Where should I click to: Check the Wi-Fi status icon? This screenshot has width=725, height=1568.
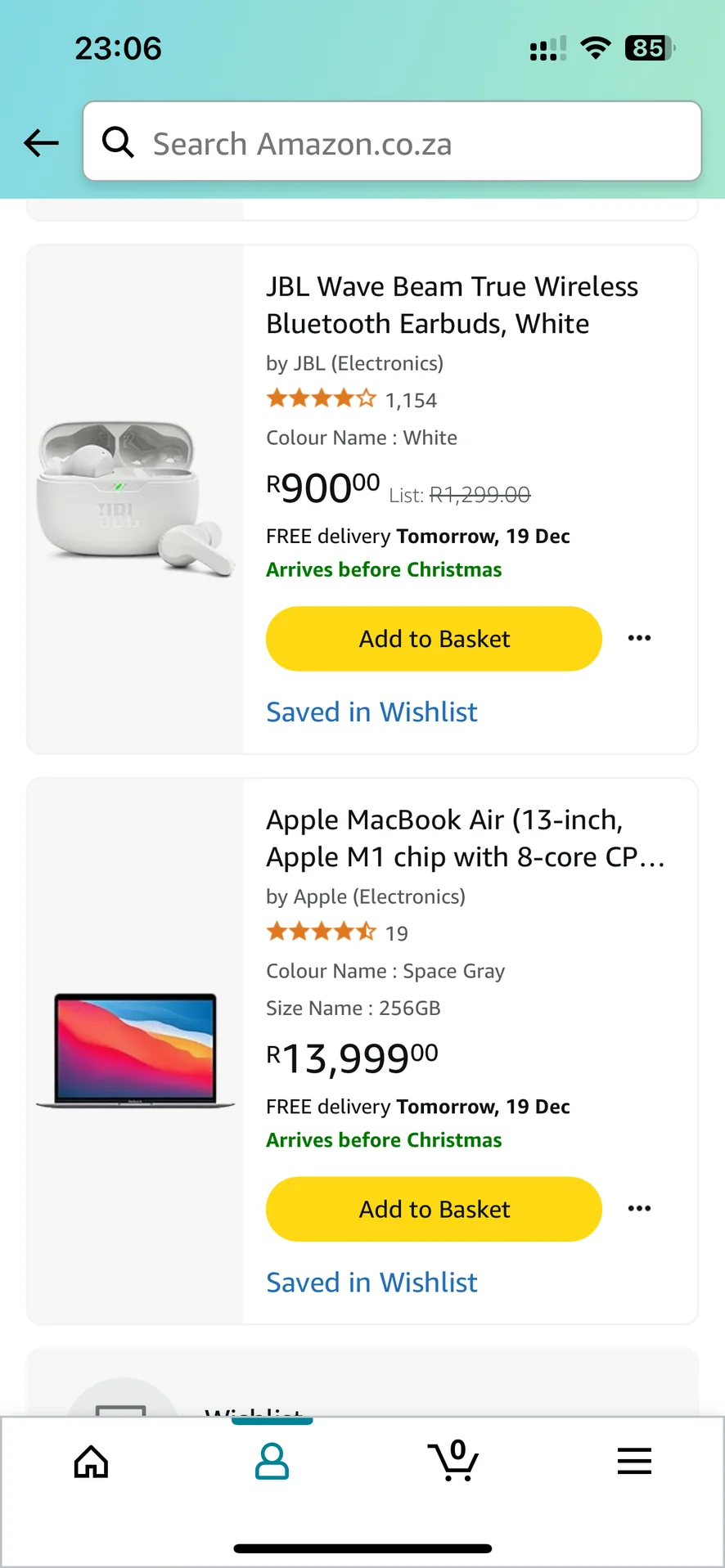click(x=596, y=48)
